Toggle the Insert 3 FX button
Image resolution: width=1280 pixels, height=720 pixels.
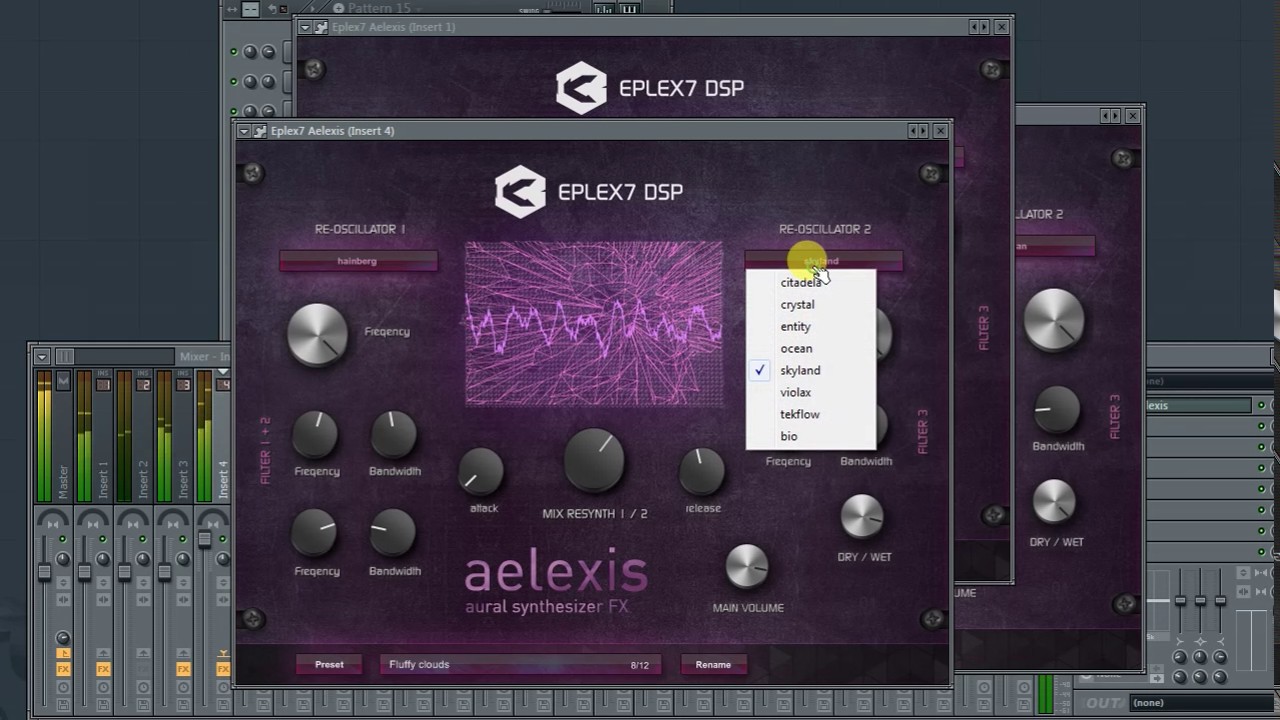pyautogui.click(x=183, y=669)
